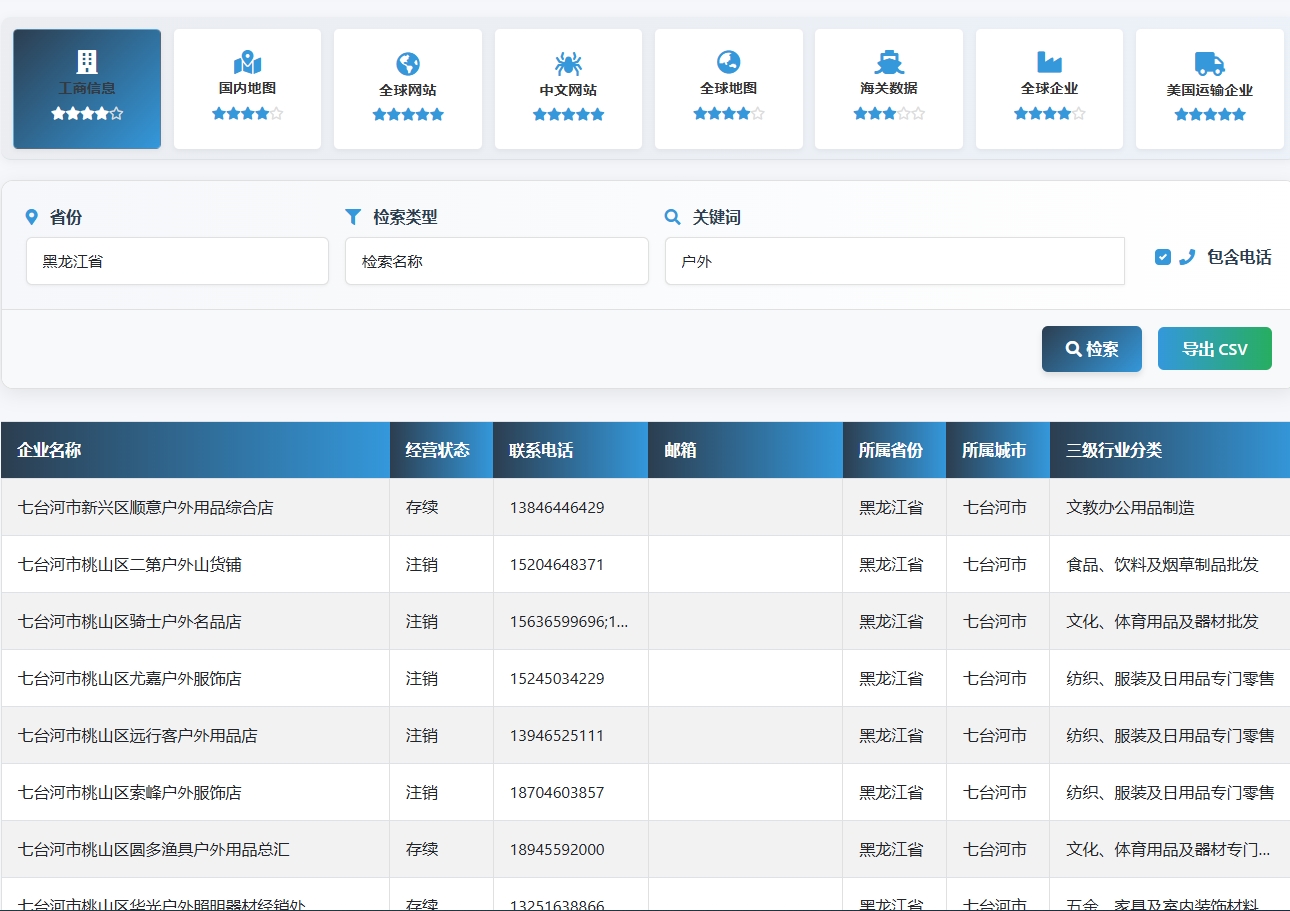
Task: Click the 联系电话 column header
Action: pyautogui.click(x=570, y=450)
